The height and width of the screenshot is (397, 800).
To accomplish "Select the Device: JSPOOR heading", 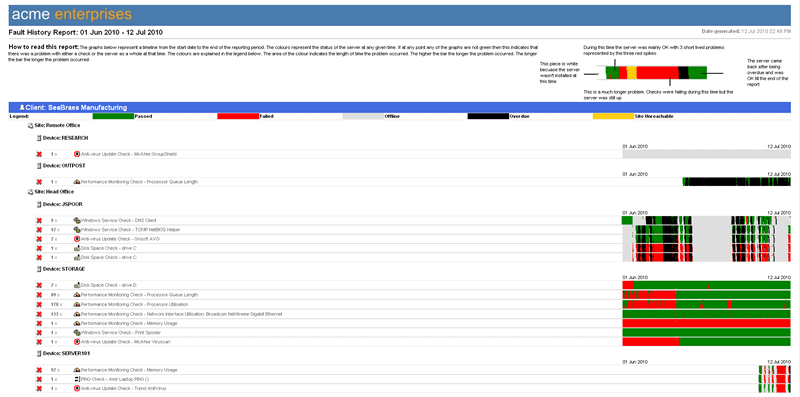I will pos(57,204).
